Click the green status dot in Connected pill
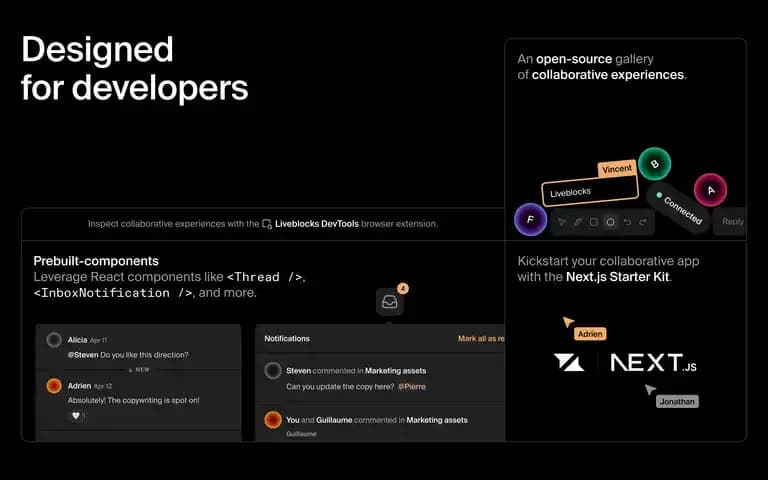This screenshot has height=480, width=768. click(x=659, y=195)
